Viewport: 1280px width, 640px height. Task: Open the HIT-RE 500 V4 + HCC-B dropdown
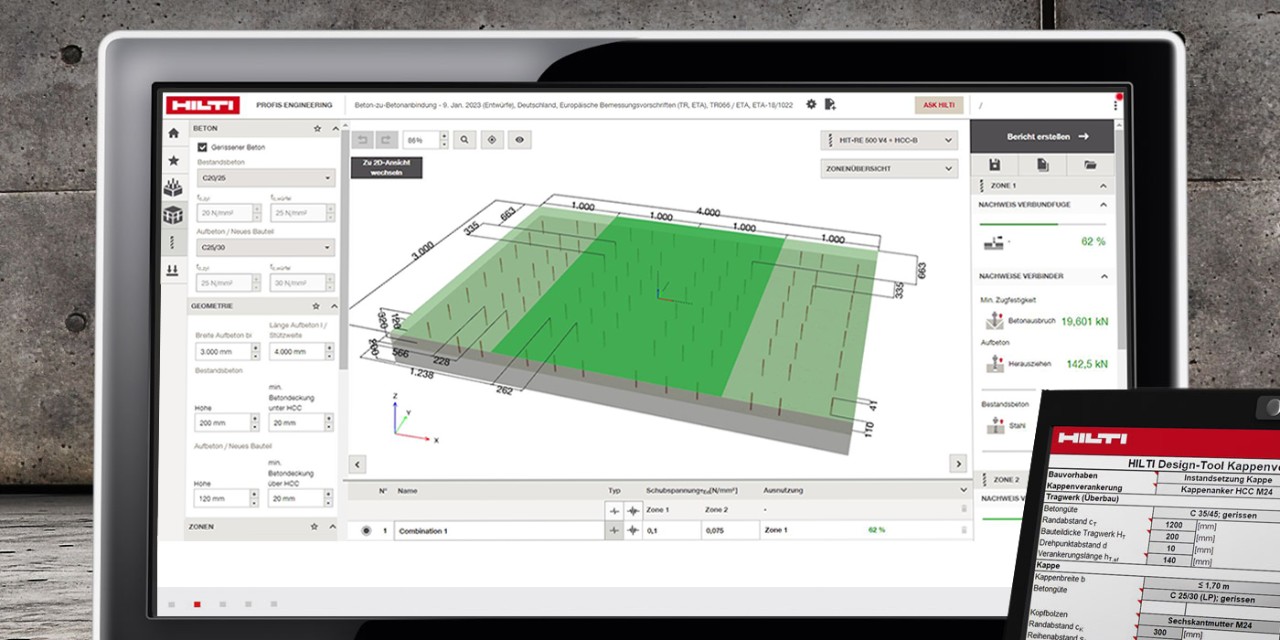click(888, 140)
